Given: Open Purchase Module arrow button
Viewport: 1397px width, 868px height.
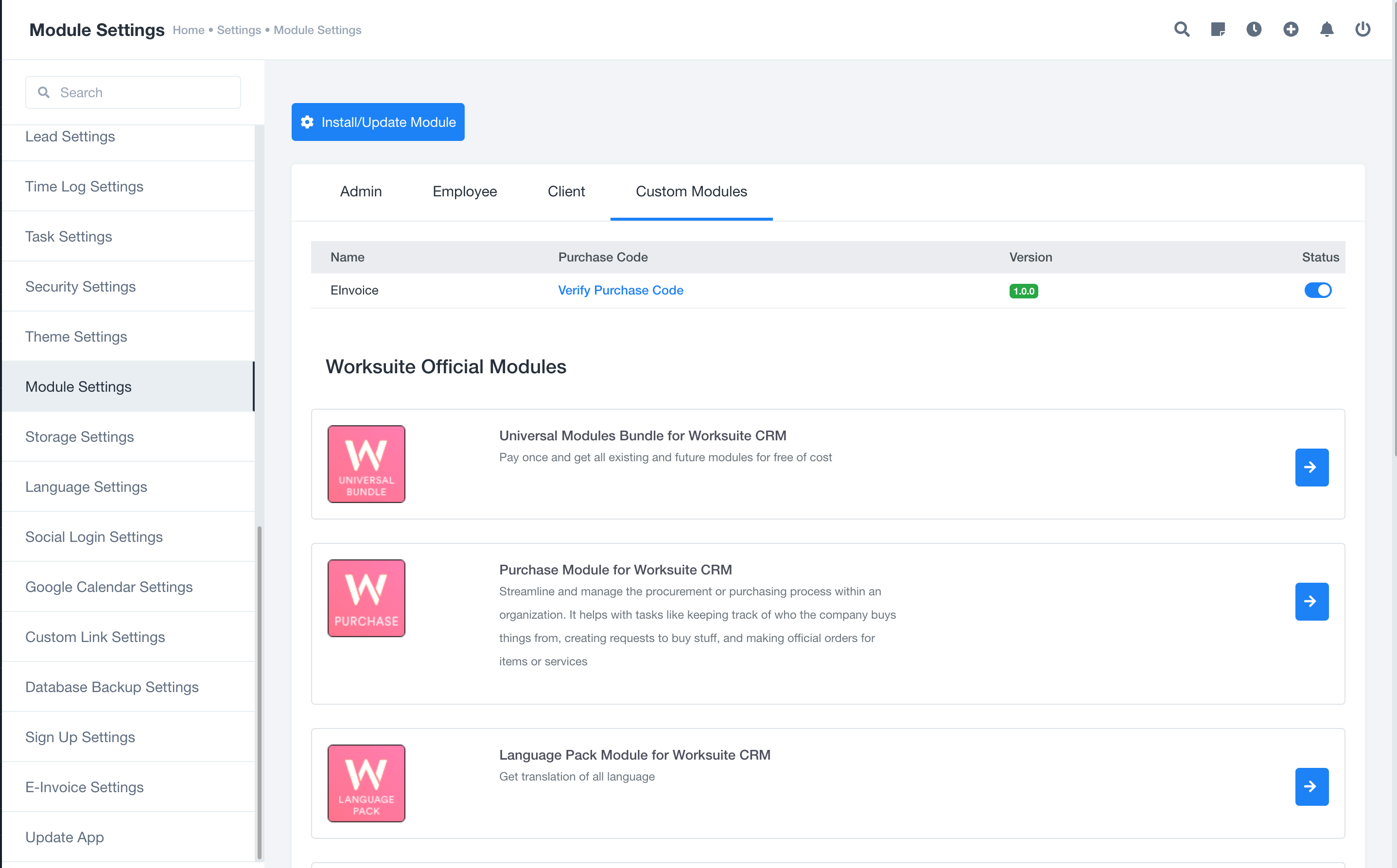Looking at the screenshot, I should point(1311,602).
